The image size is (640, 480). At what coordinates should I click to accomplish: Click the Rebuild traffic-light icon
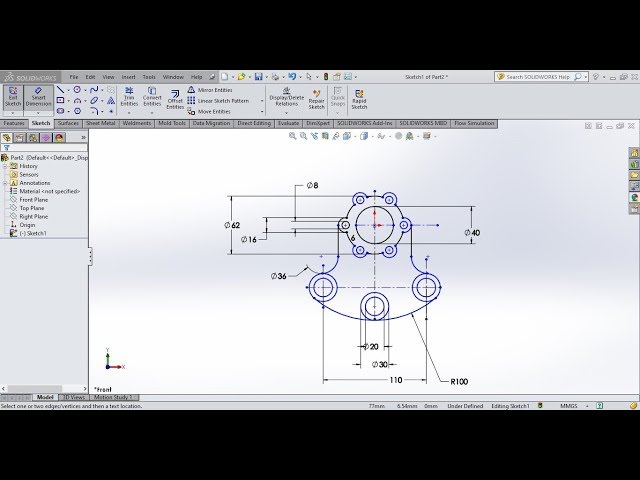[326, 77]
